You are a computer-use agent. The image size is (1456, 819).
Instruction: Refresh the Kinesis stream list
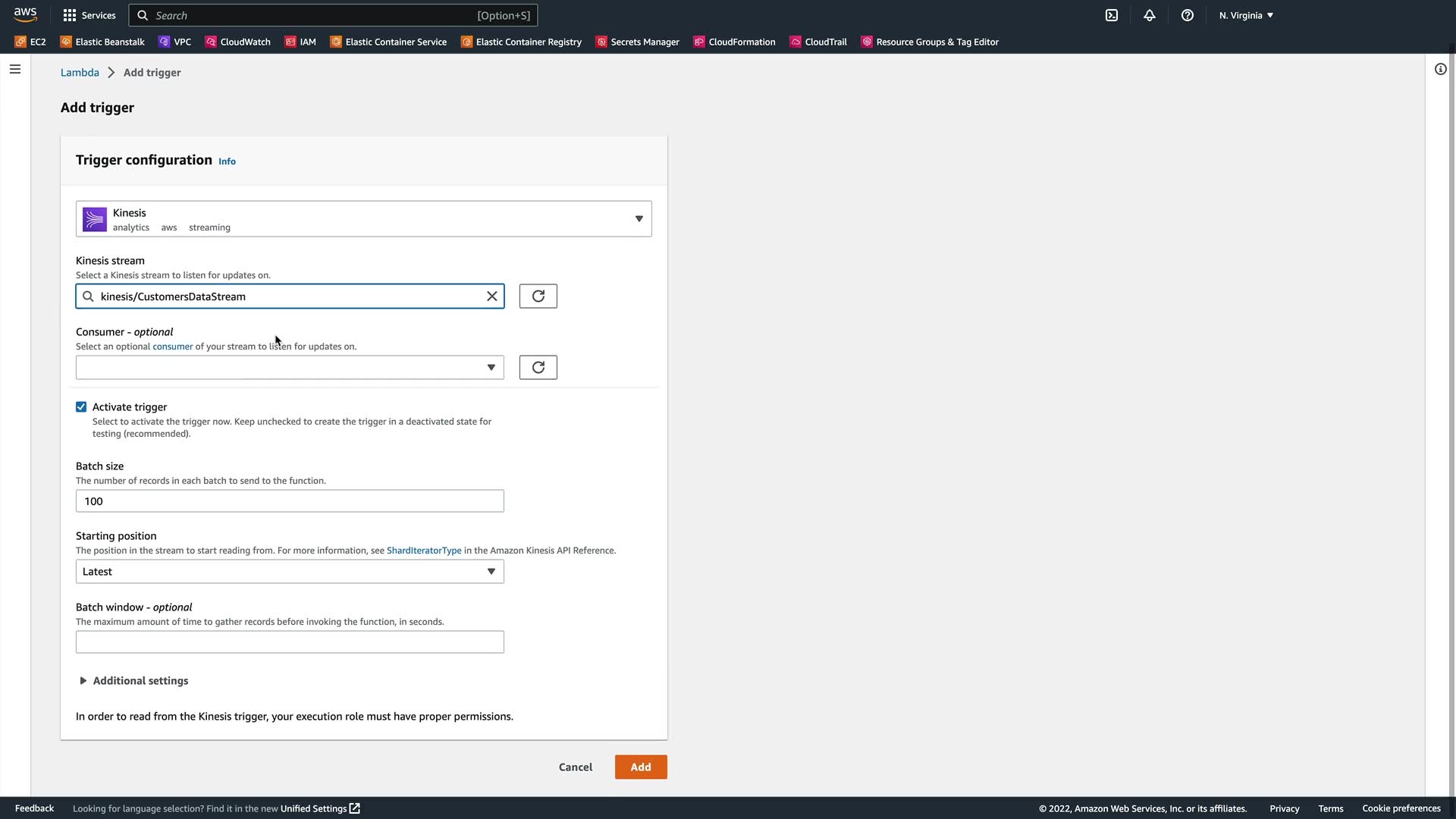[538, 297]
